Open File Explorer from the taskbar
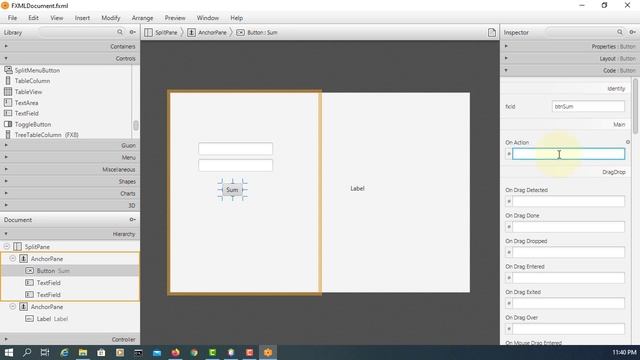 click(x=83, y=353)
